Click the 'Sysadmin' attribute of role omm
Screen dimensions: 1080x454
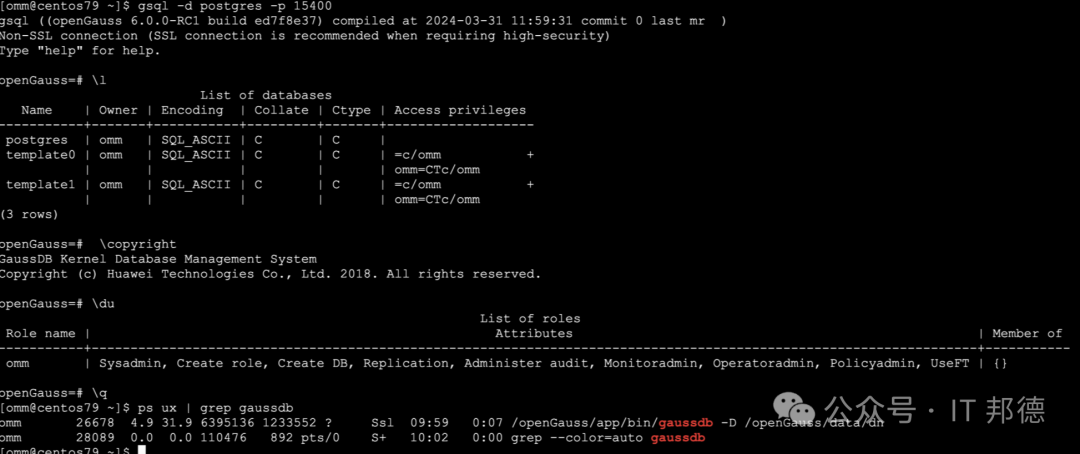[129, 363]
